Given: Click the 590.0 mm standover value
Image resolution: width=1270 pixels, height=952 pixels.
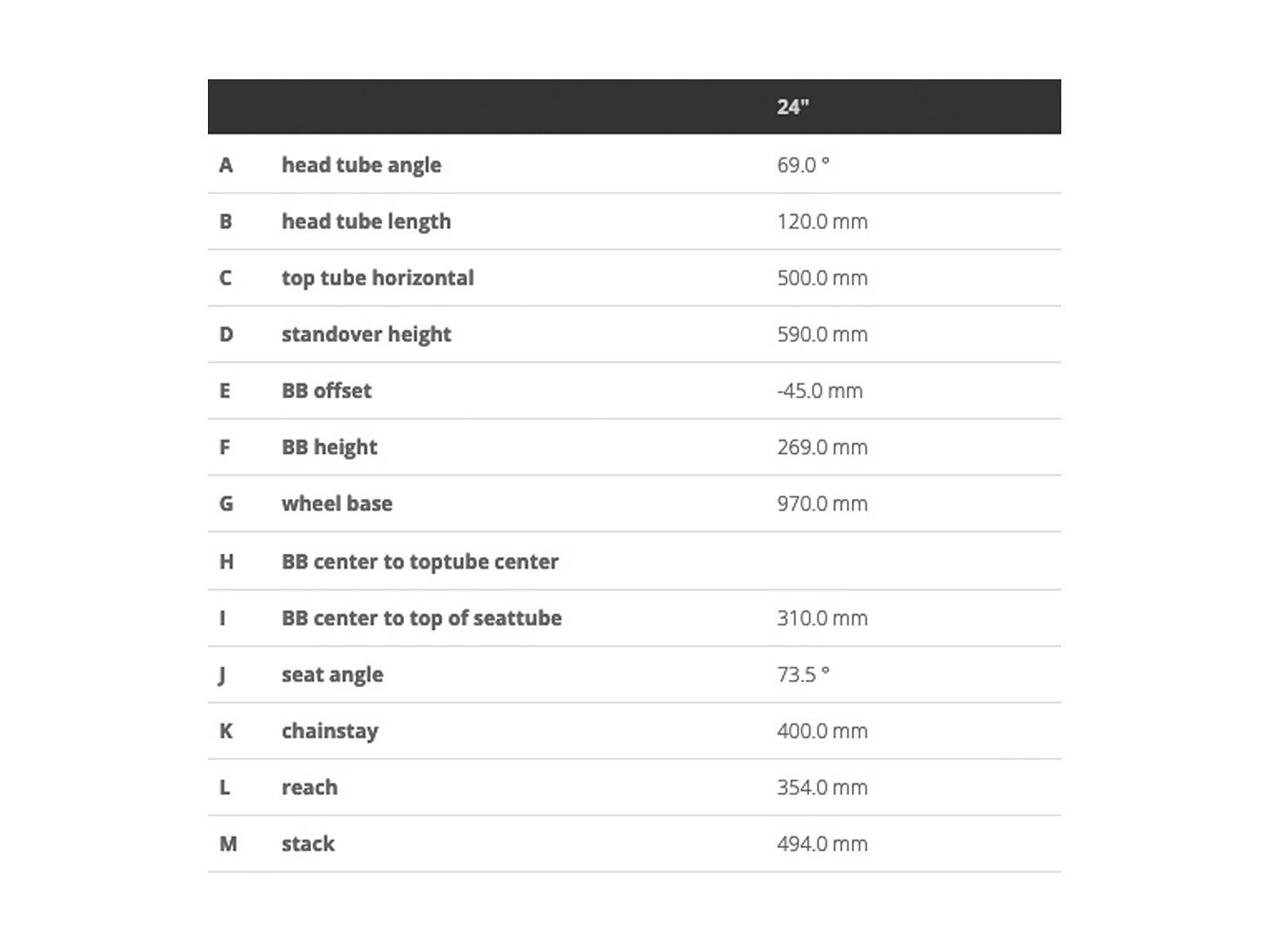Looking at the screenshot, I should tap(822, 334).
